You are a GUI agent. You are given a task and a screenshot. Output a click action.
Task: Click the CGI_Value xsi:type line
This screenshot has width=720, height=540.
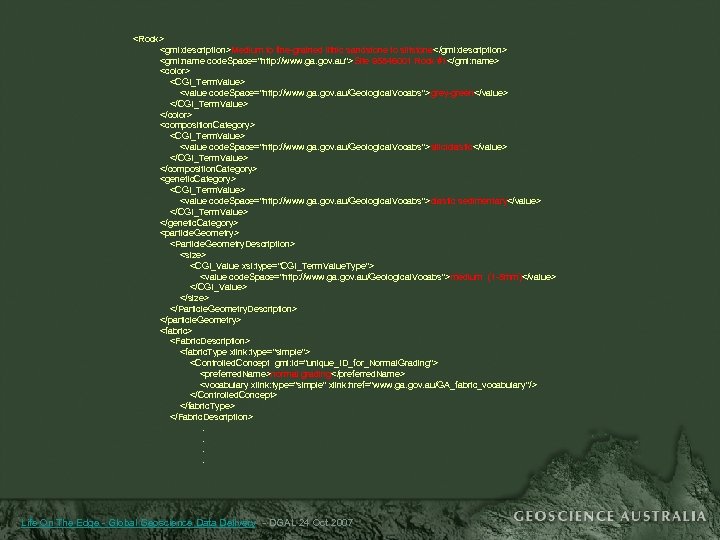282,266
